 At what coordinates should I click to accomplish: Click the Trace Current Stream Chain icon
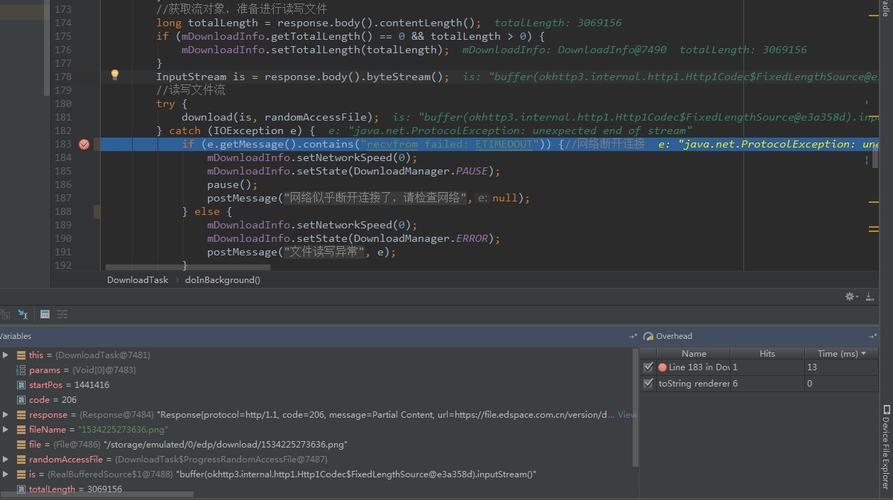point(63,314)
